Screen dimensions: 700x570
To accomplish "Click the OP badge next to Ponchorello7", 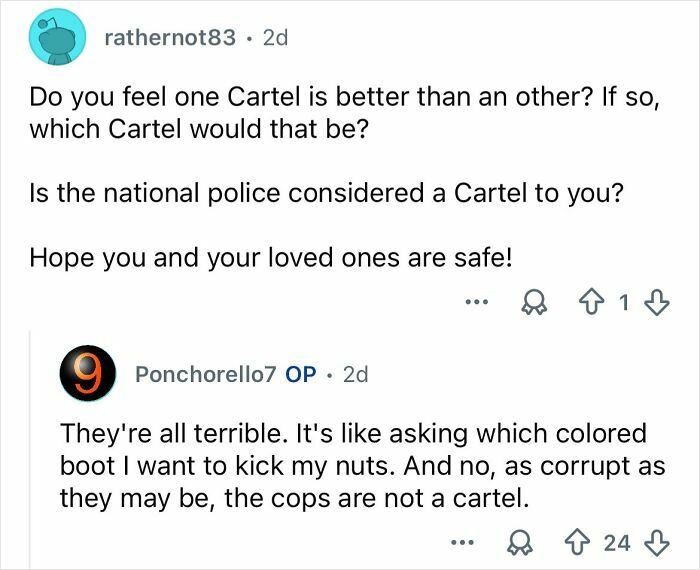I will (x=301, y=374).
